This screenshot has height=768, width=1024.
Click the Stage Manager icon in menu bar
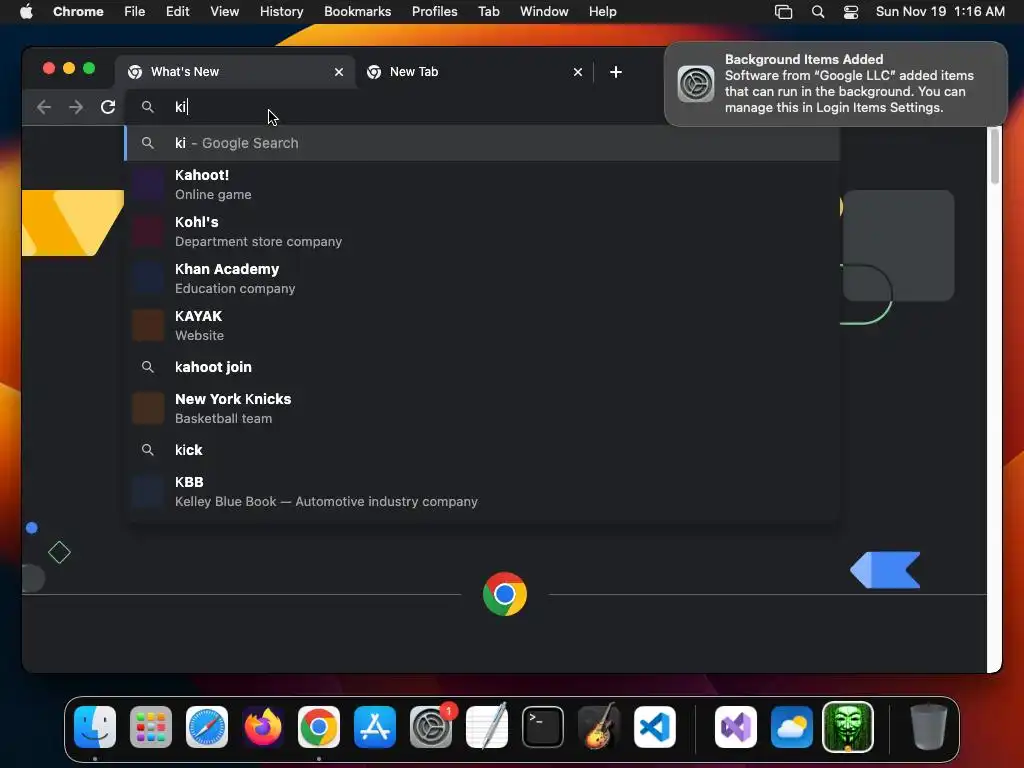pos(783,12)
